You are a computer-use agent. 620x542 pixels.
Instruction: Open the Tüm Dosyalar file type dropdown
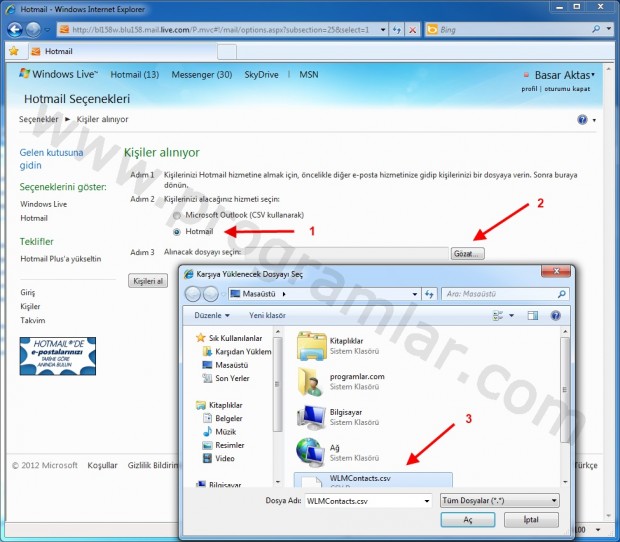(499, 500)
